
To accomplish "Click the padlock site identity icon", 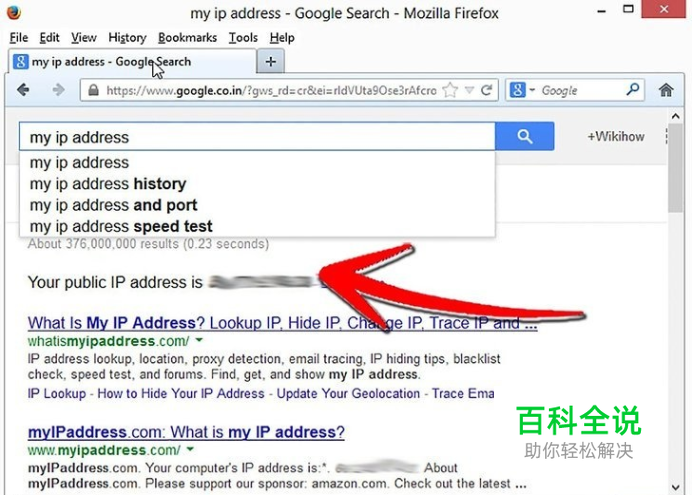I will tap(93, 90).
